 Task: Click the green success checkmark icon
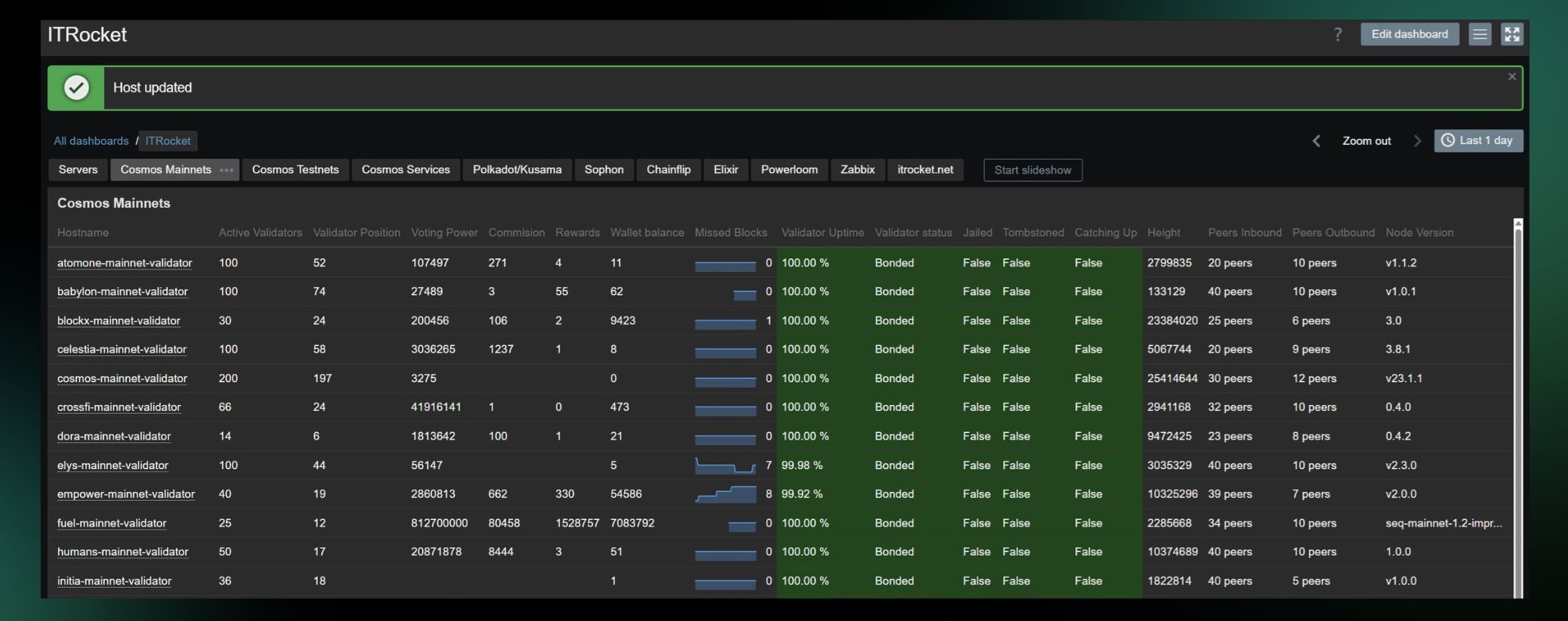76,88
